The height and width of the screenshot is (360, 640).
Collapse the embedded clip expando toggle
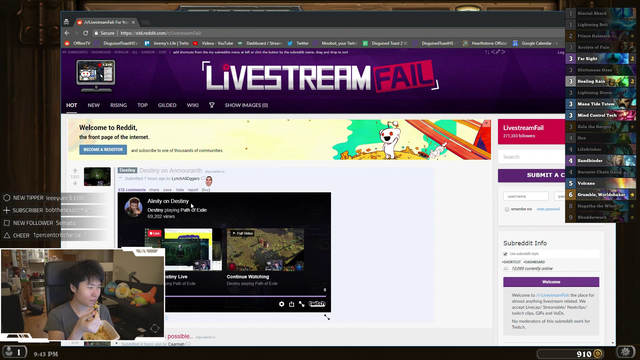(x=120, y=178)
